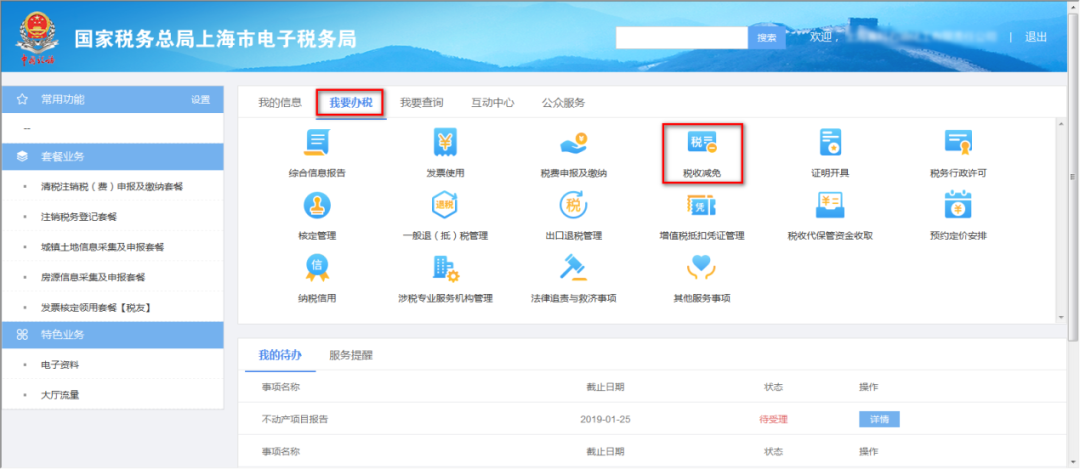Image resolution: width=1080 pixels, height=469 pixels.
Task: Select the 我的待办 tab
Action: 280,355
